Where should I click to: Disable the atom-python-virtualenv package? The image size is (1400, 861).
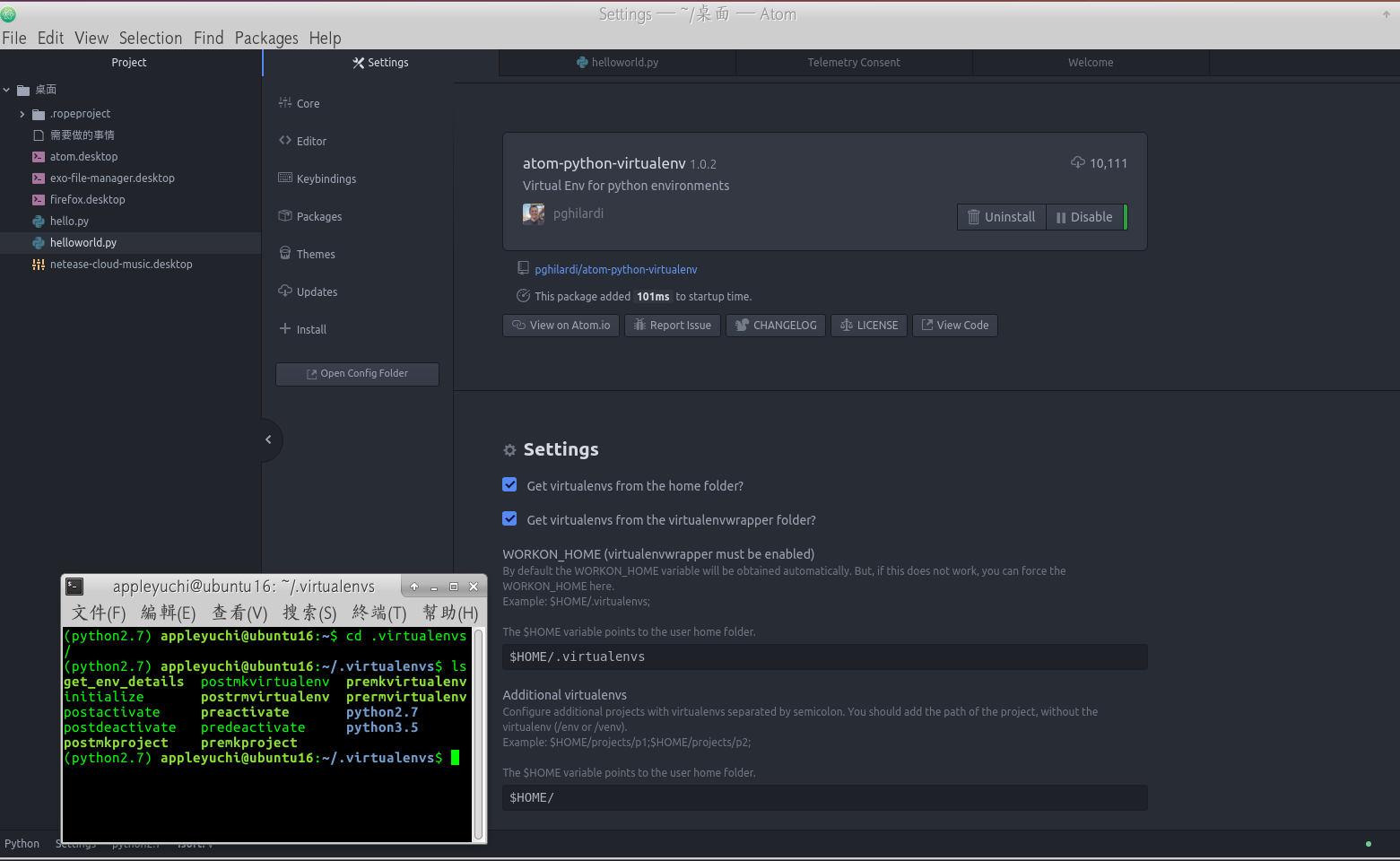click(x=1084, y=217)
